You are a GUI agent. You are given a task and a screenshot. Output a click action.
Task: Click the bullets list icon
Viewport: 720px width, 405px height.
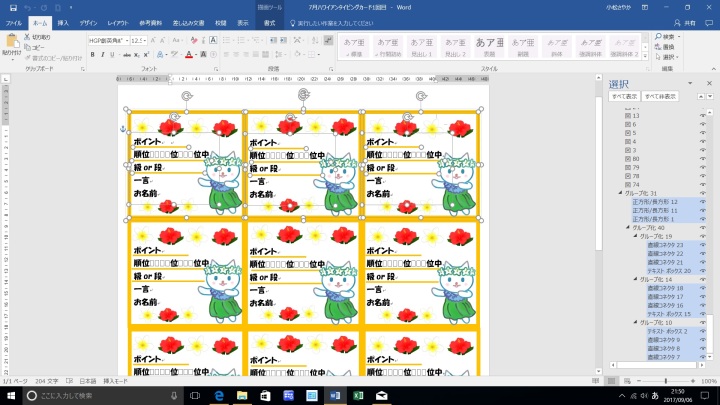point(226,40)
